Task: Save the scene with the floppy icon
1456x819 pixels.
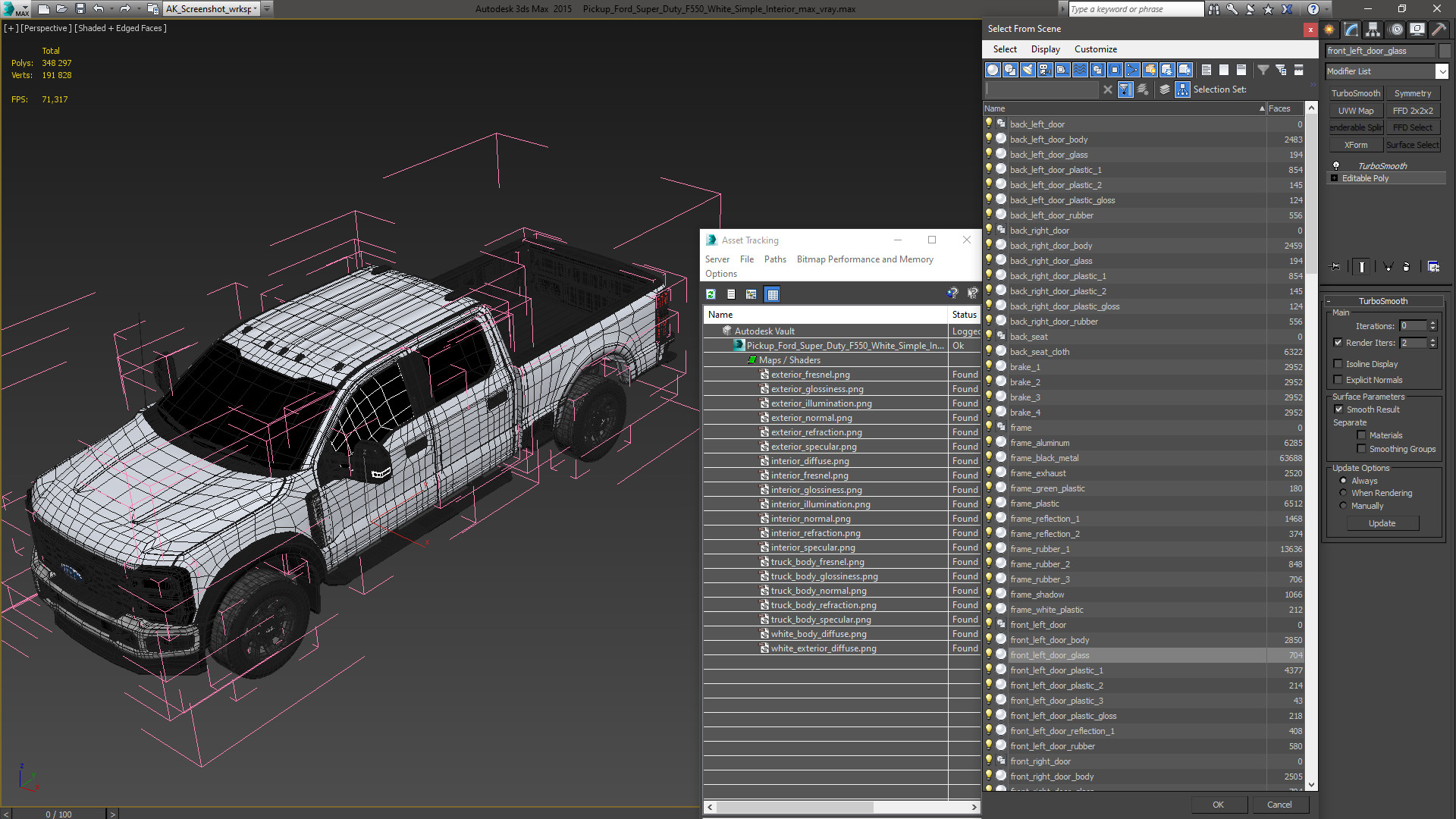Action: coord(80,9)
